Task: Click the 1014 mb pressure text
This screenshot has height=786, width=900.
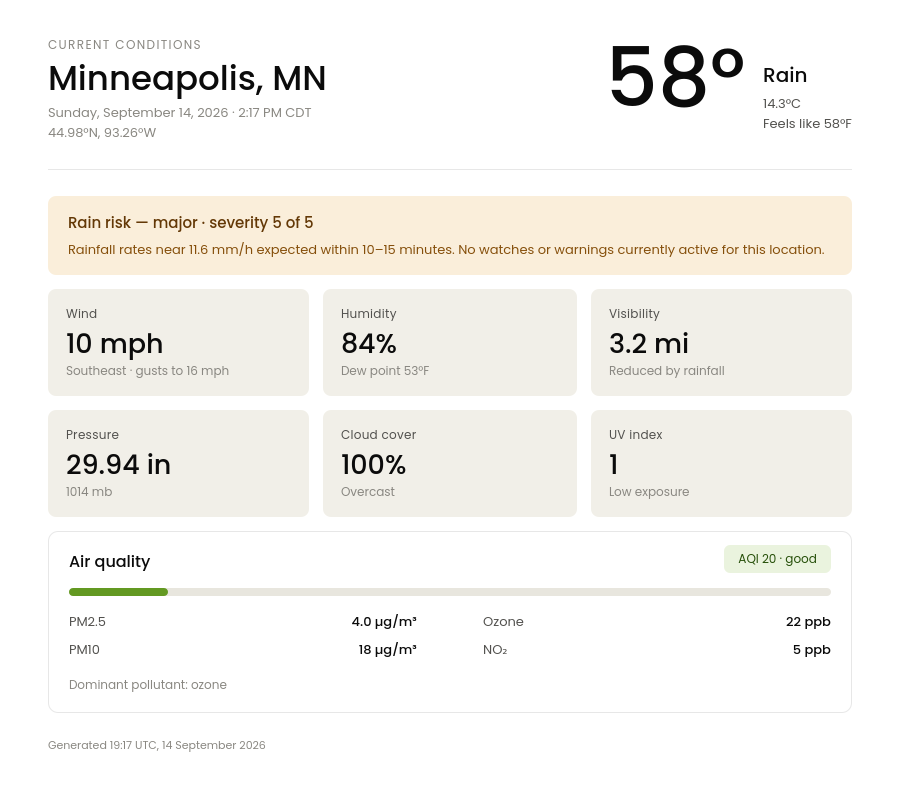Action: pos(89,492)
